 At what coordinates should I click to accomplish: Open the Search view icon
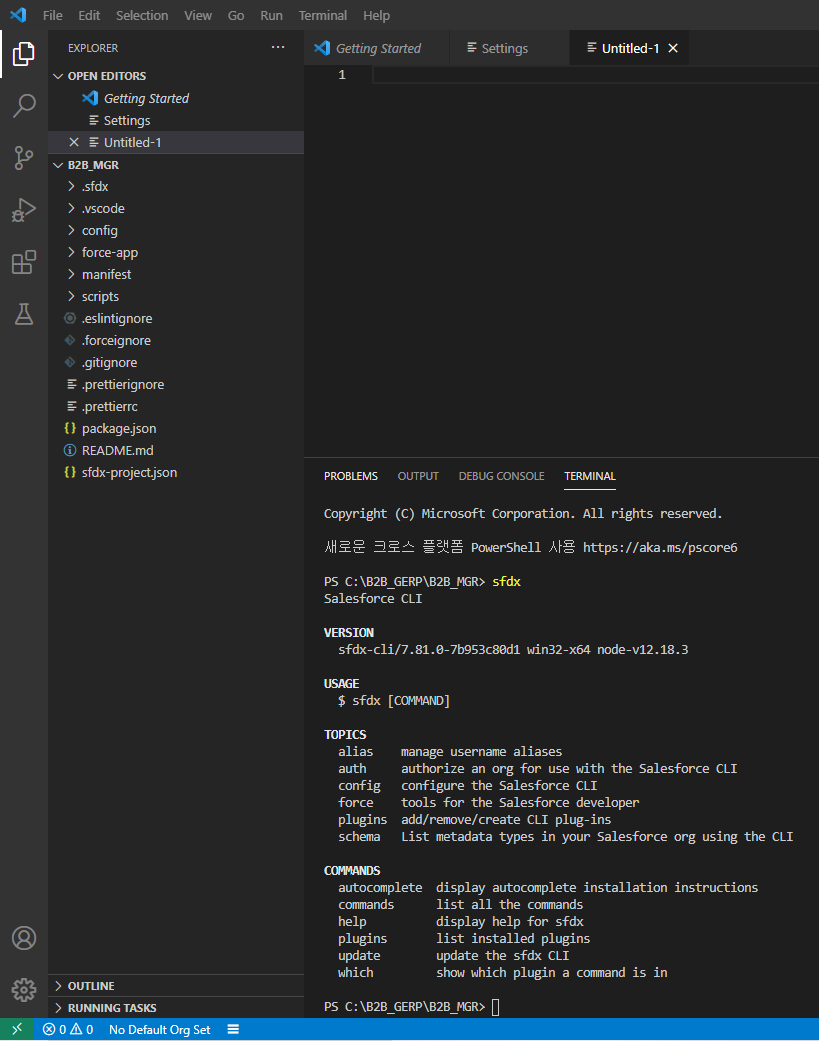pos(24,106)
